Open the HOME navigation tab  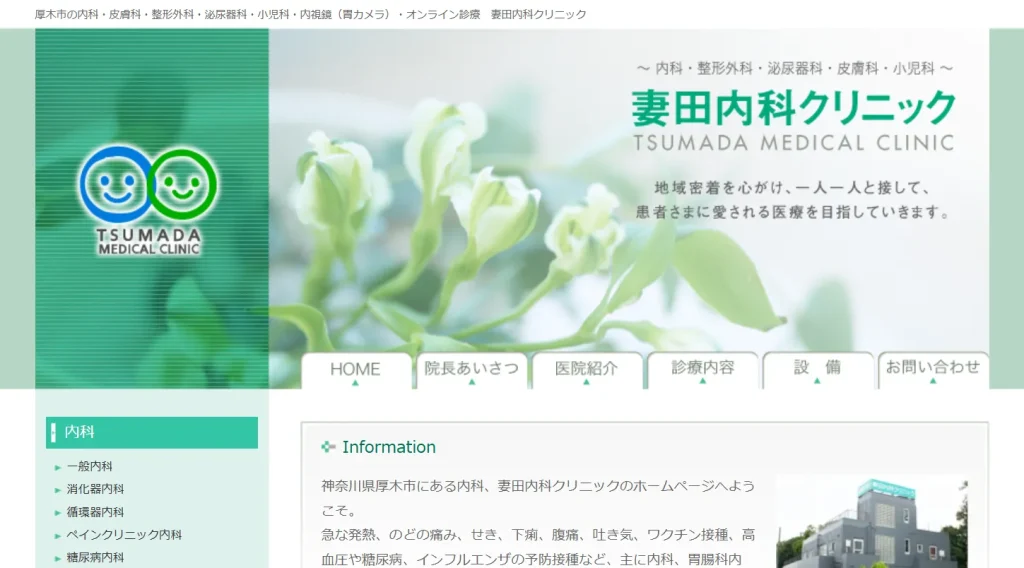coord(356,370)
